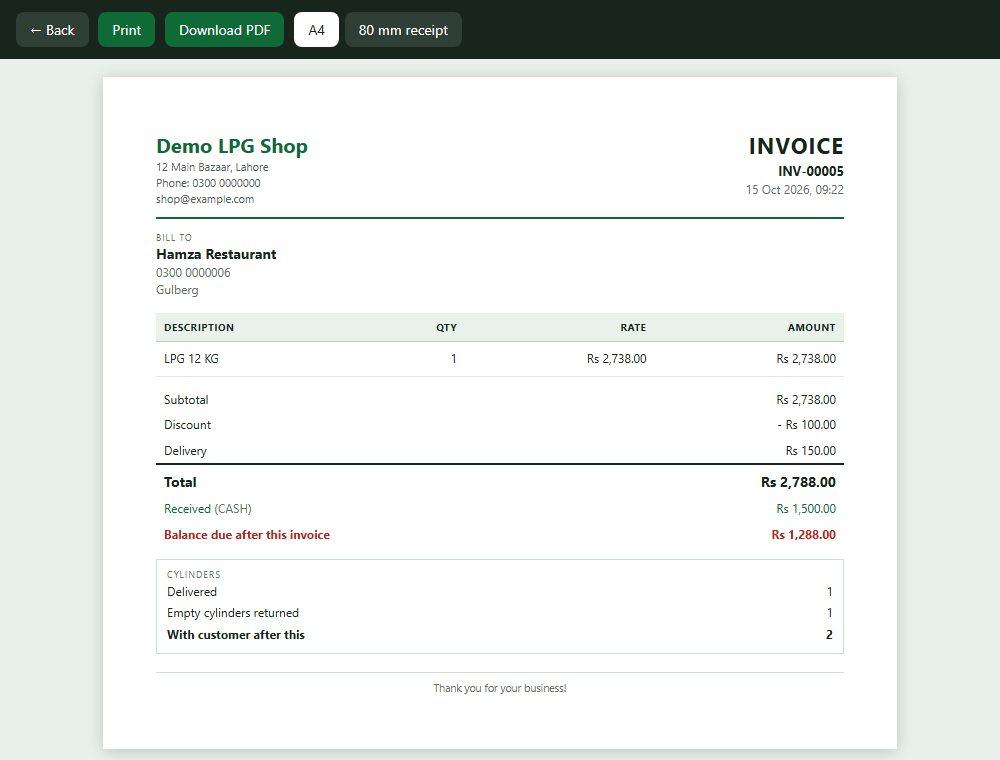Click the Subtotal label
This screenshot has width=1000, height=760.
coord(186,400)
